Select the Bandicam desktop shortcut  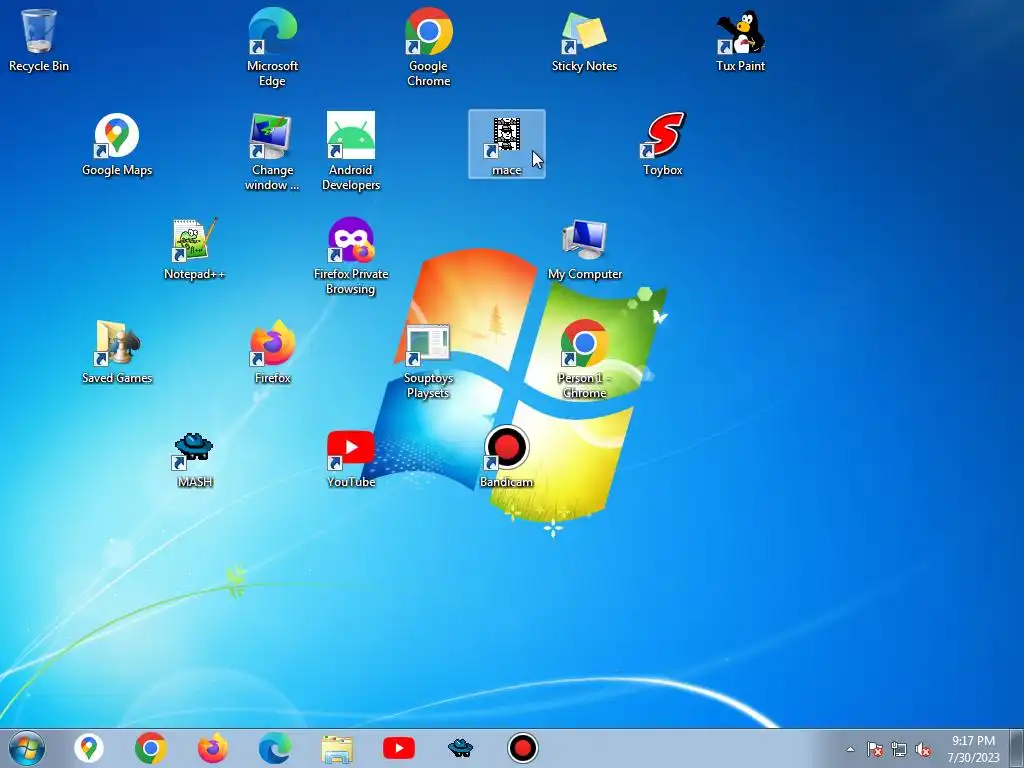point(507,456)
